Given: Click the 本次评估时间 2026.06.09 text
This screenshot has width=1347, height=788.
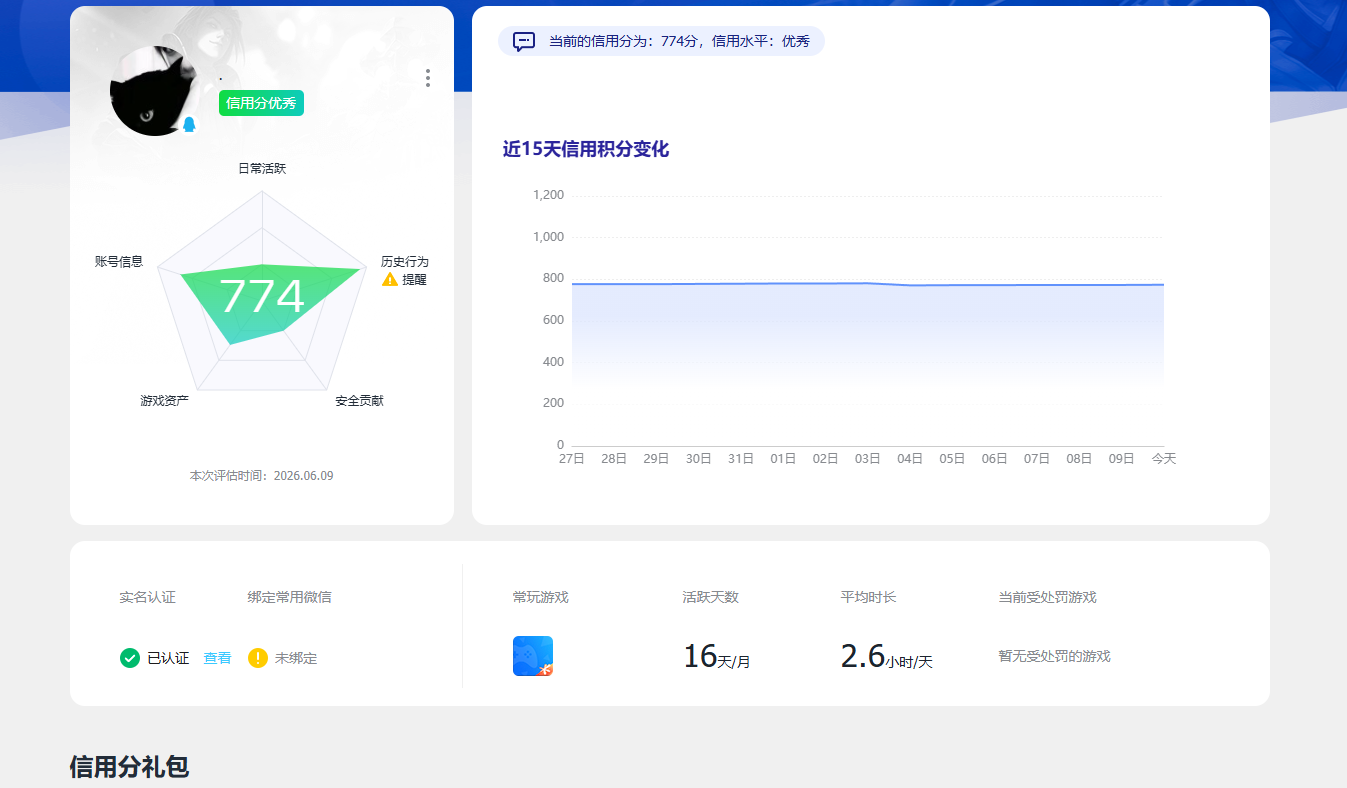Looking at the screenshot, I should [262, 476].
